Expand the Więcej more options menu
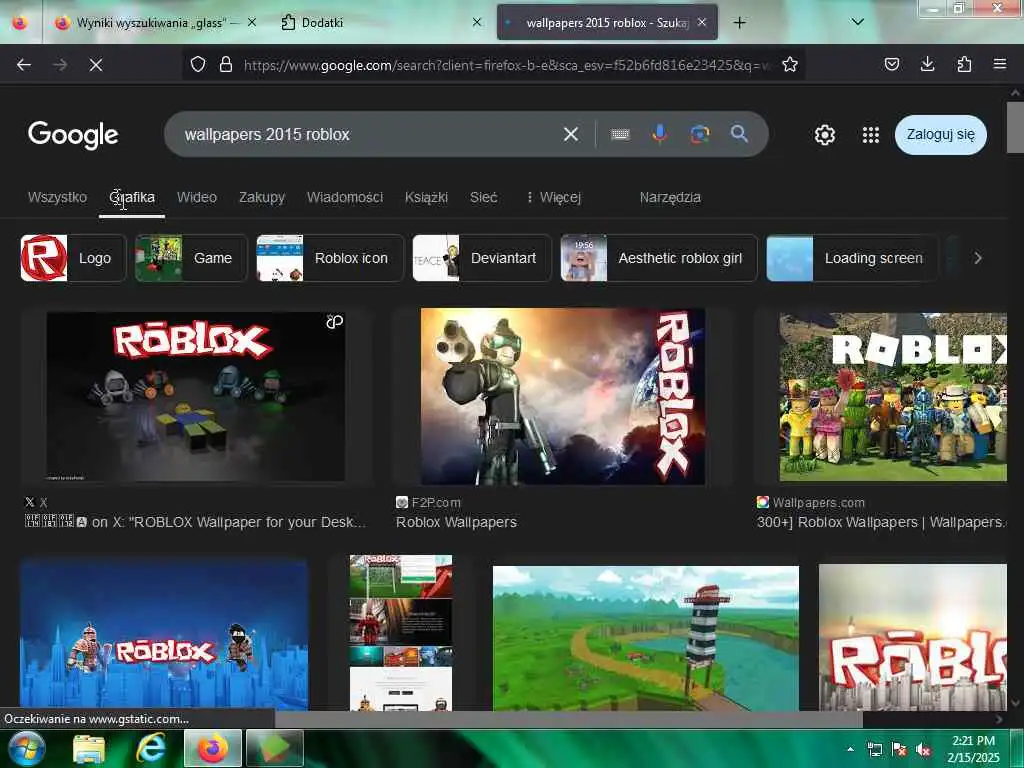The width and height of the screenshot is (1024, 768). pyautogui.click(x=554, y=197)
